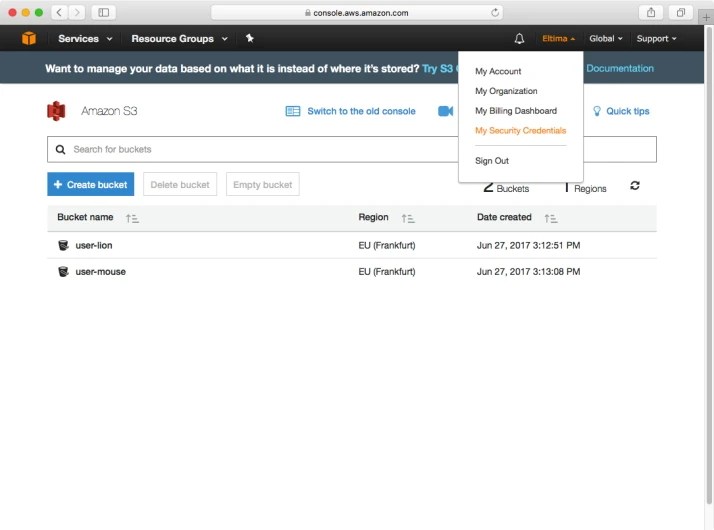Click Safari share icon

pyautogui.click(x=651, y=12)
